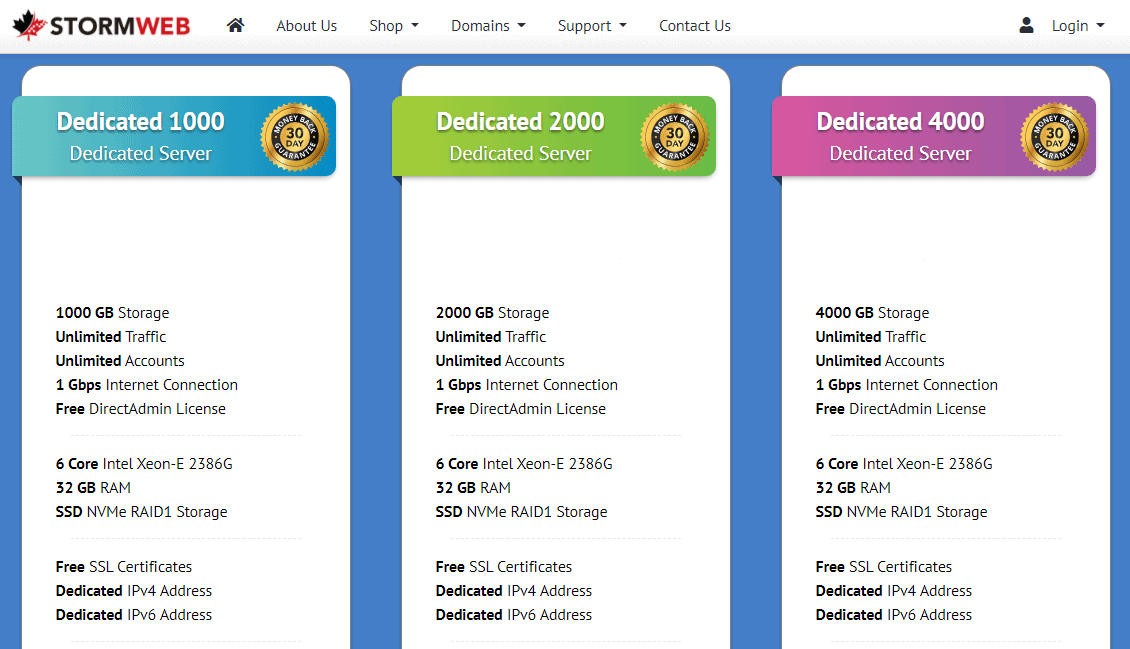Select the Dedicated 4000 plan header

933,136
